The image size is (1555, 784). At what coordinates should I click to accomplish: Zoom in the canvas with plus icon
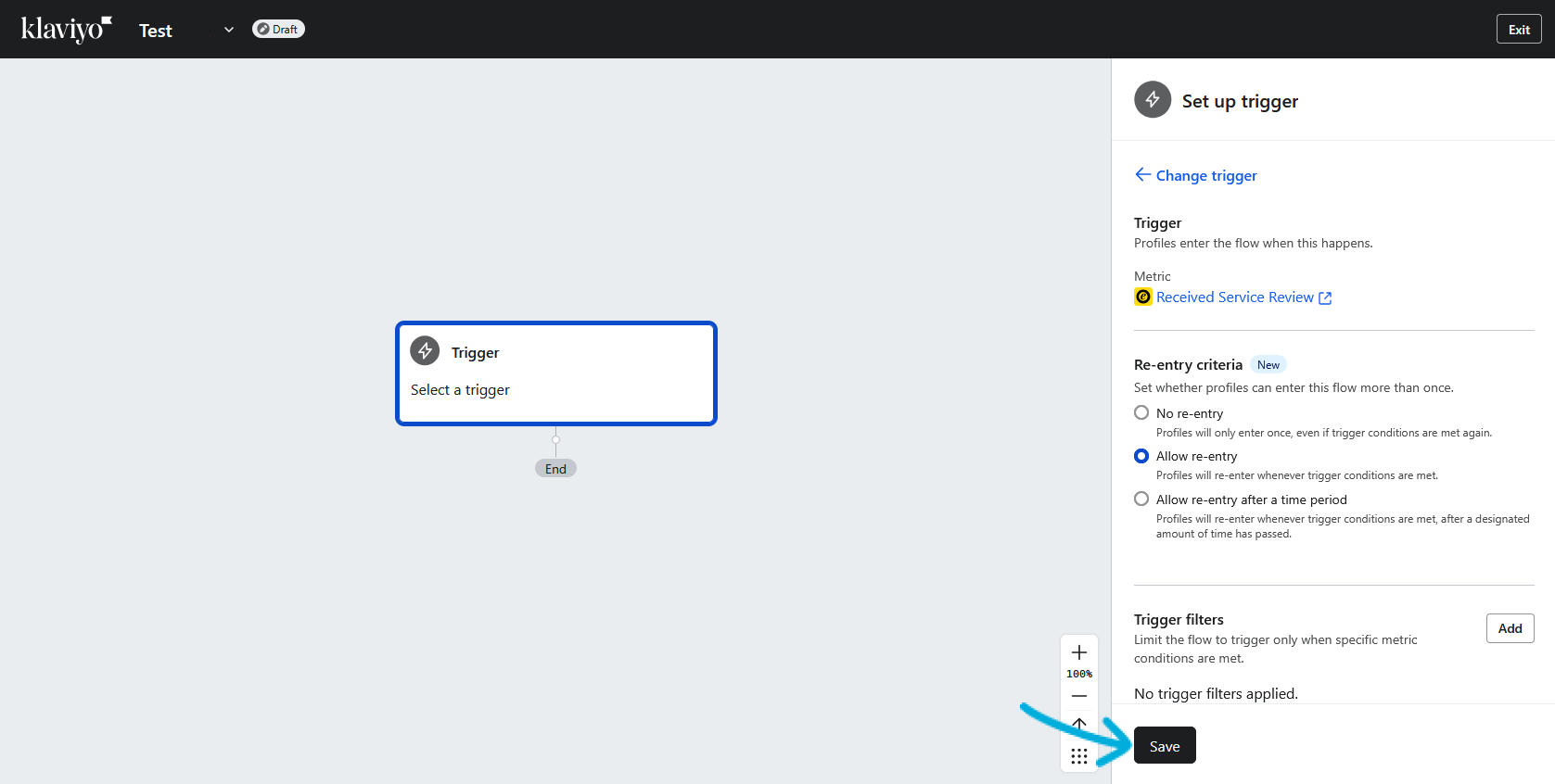tap(1078, 652)
